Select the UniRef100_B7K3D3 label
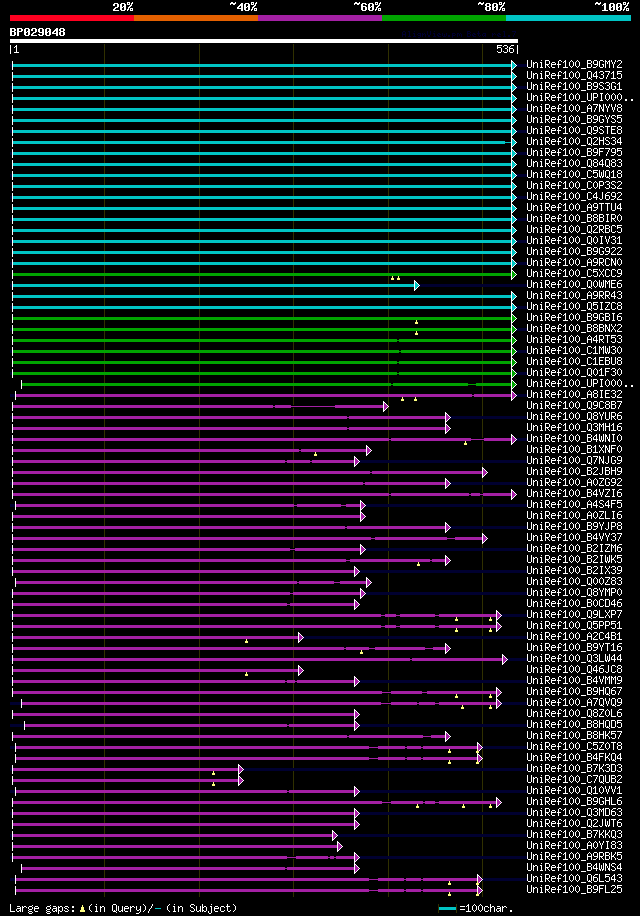Image resolution: width=640 pixels, height=916 pixels. click(x=574, y=769)
